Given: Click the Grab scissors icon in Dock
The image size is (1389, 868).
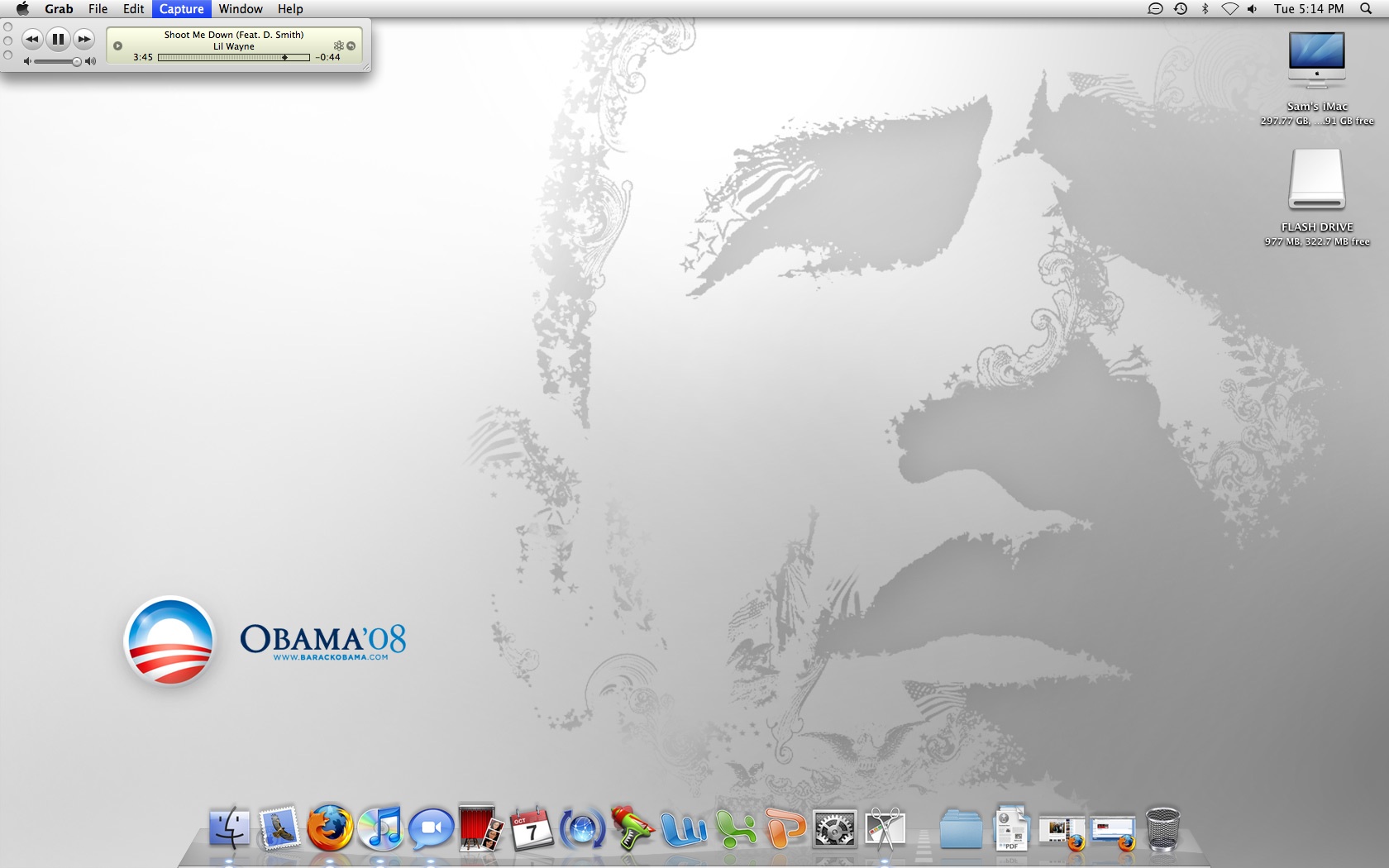Looking at the screenshot, I should (885, 827).
